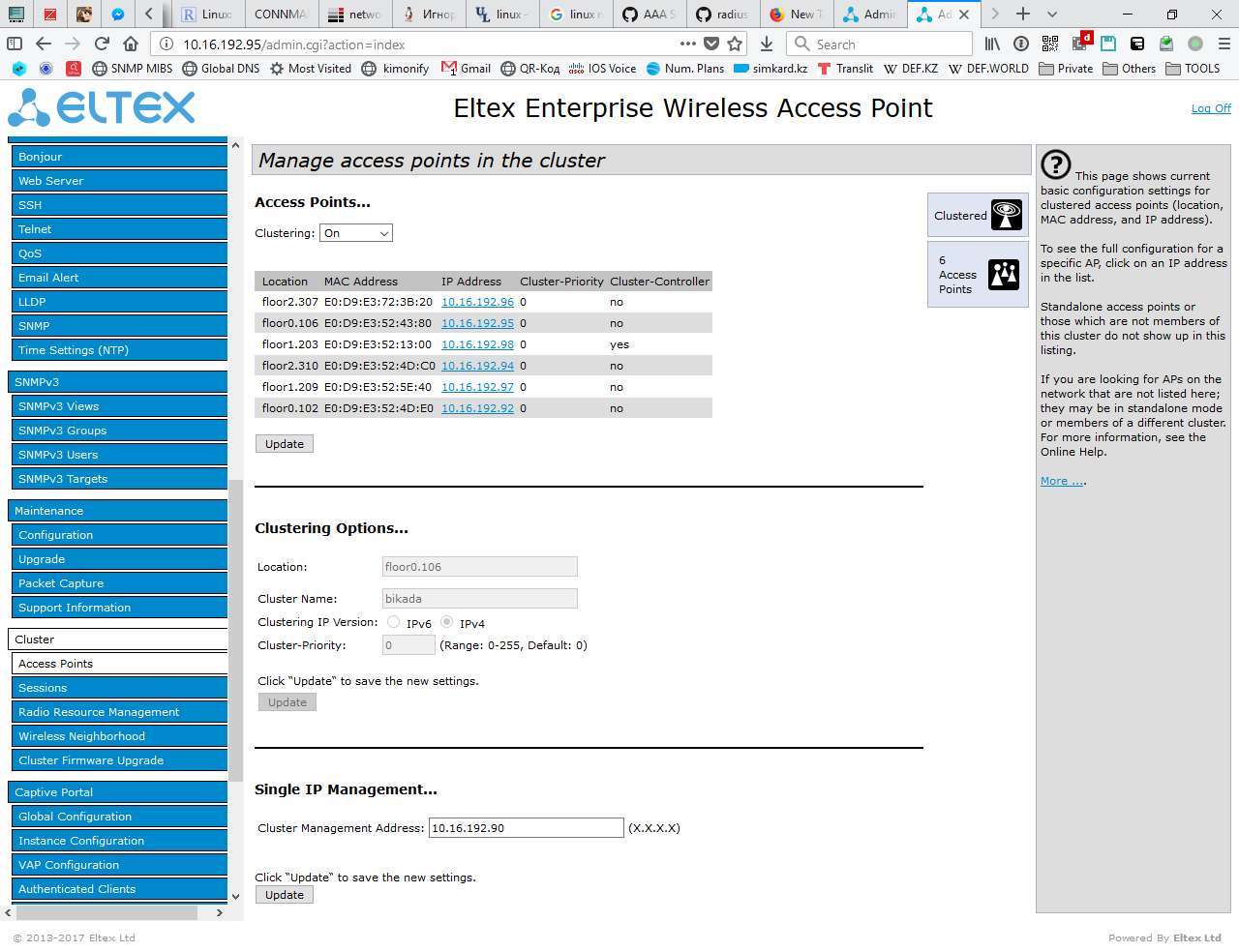Open the SNMPv3 Users menu item

(119, 455)
